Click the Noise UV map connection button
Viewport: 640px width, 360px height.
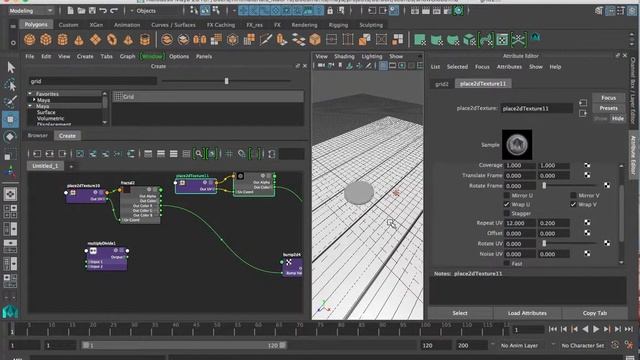click(x=587, y=253)
